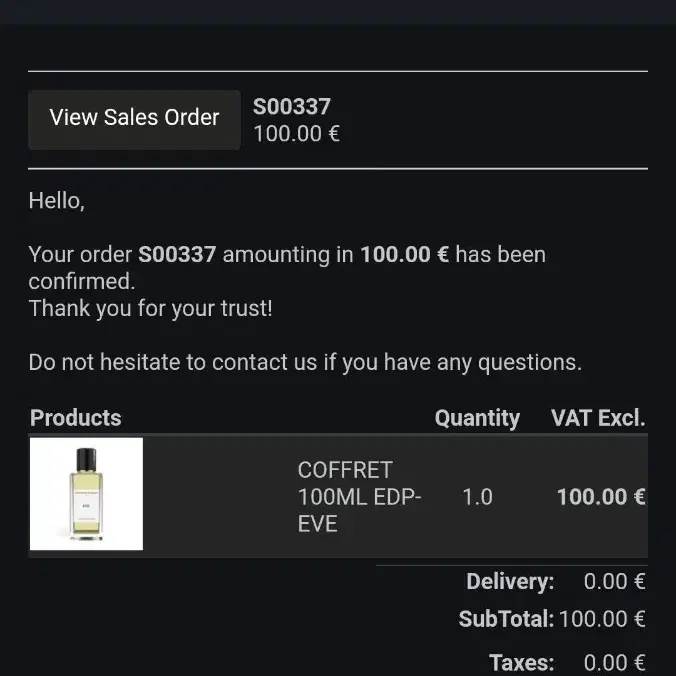The image size is (676, 676).
Task: Click the Products column header
Action: tap(75, 418)
